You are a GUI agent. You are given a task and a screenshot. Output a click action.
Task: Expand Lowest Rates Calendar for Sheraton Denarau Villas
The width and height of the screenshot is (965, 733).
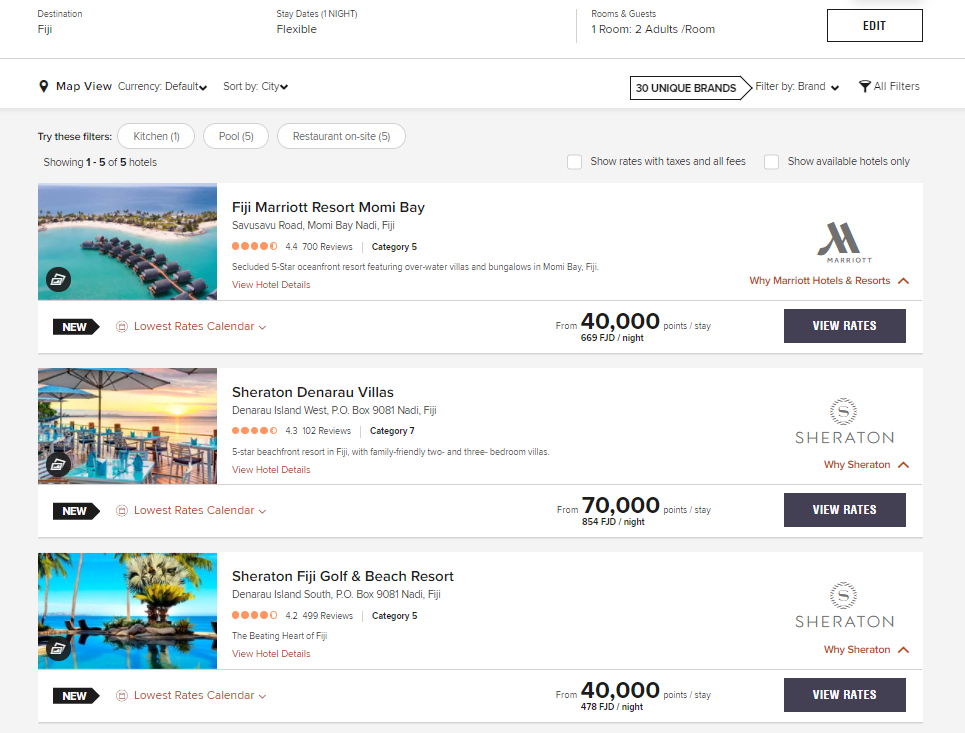[196, 510]
